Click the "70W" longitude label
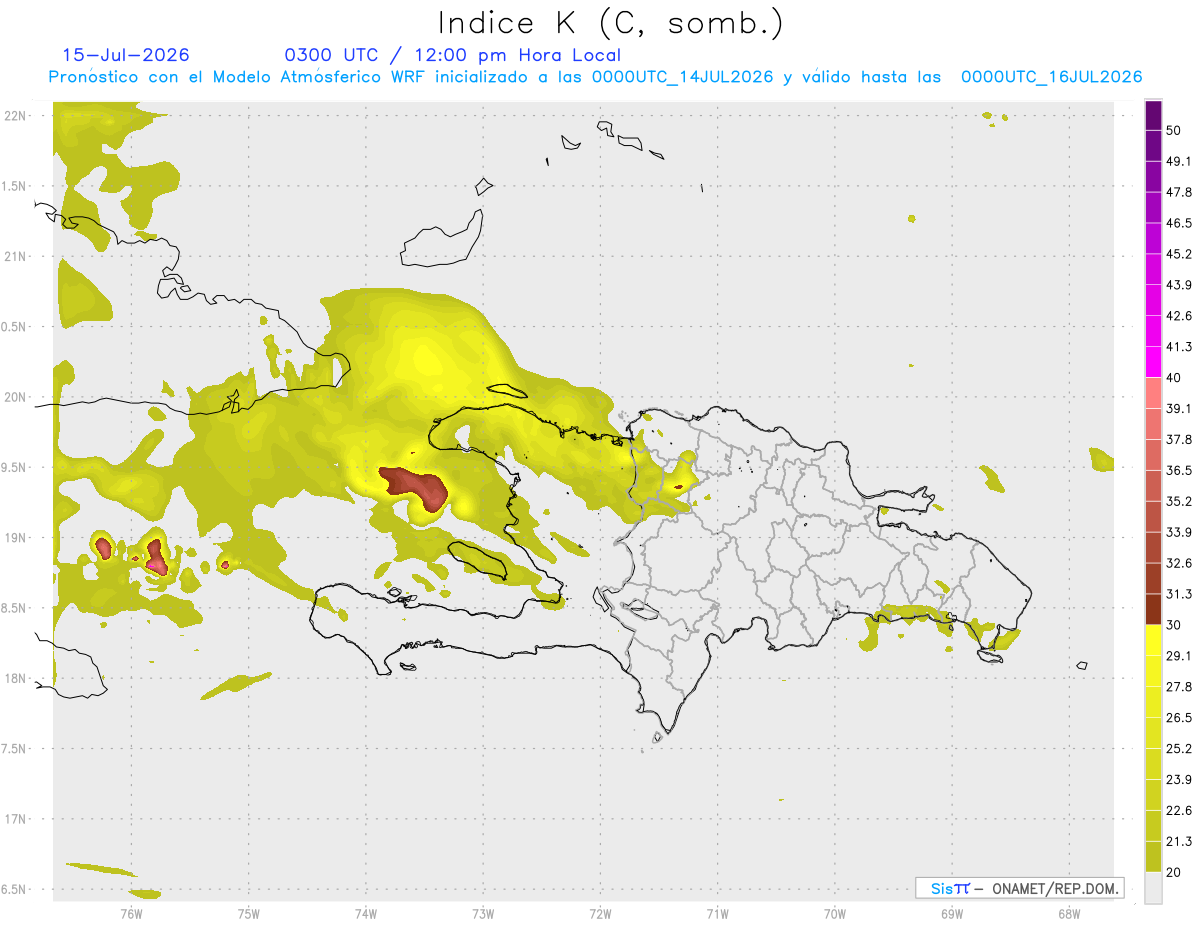1200x927 pixels. pos(835,914)
